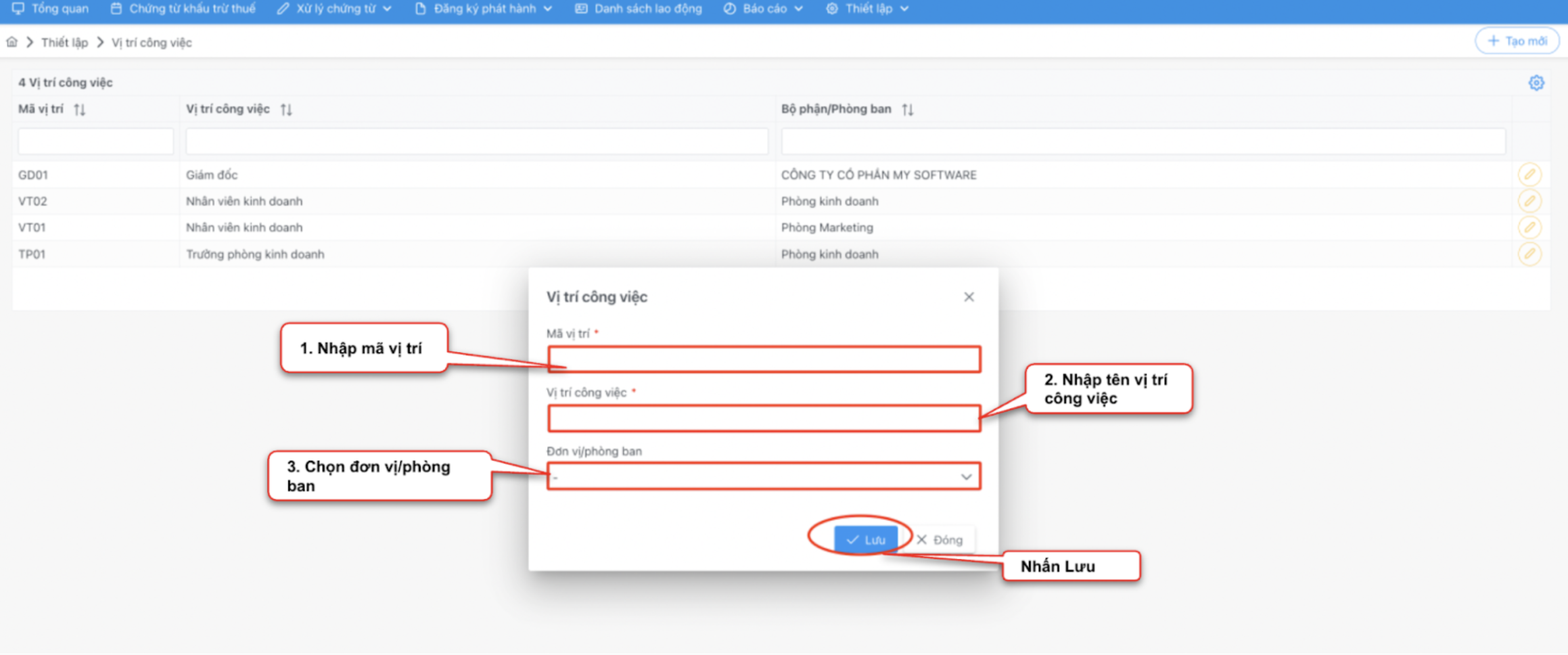The height and width of the screenshot is (655, 1568).
Task: Edit the GD01 Giám đốc row
Action: (1529, 175)
